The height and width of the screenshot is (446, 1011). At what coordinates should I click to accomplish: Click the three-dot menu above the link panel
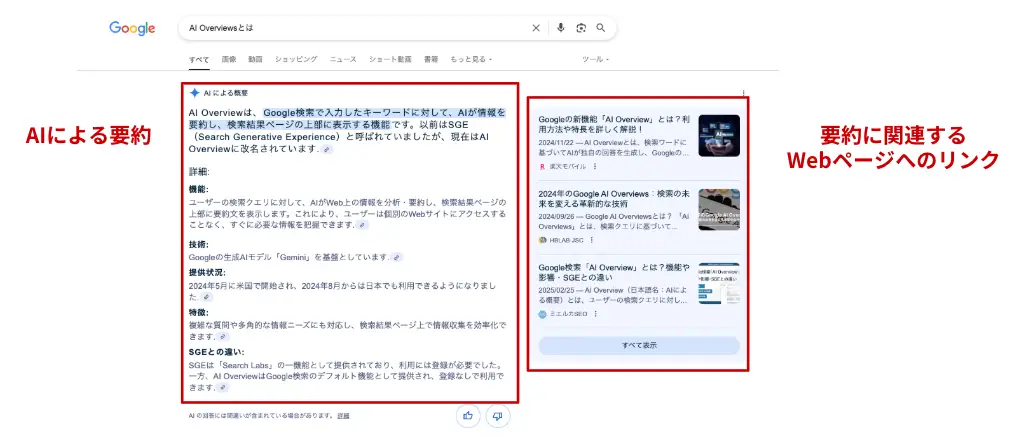pos(743,94)
